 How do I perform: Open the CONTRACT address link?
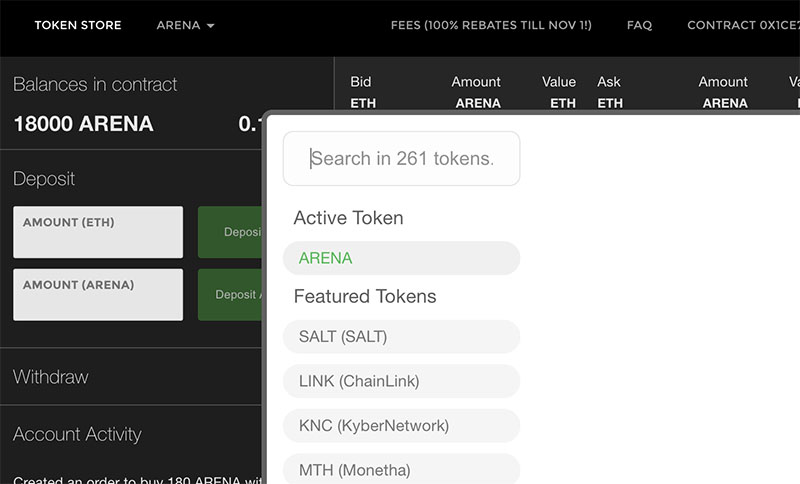click(743, 25)
